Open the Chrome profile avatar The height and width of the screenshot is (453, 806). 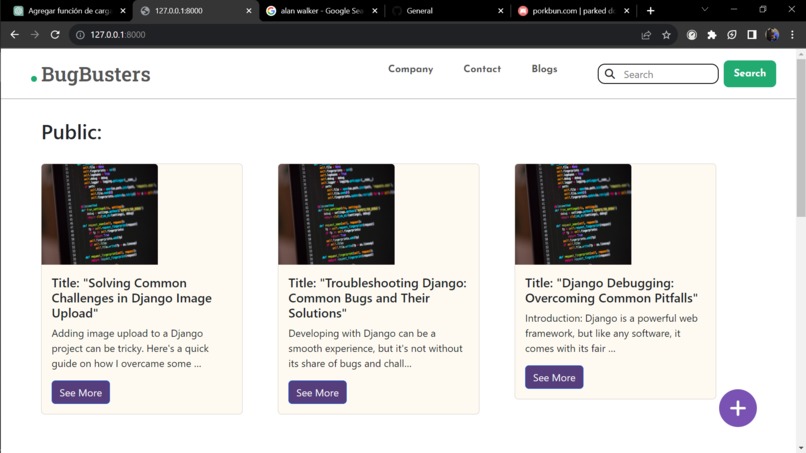[x=772, y=34]
